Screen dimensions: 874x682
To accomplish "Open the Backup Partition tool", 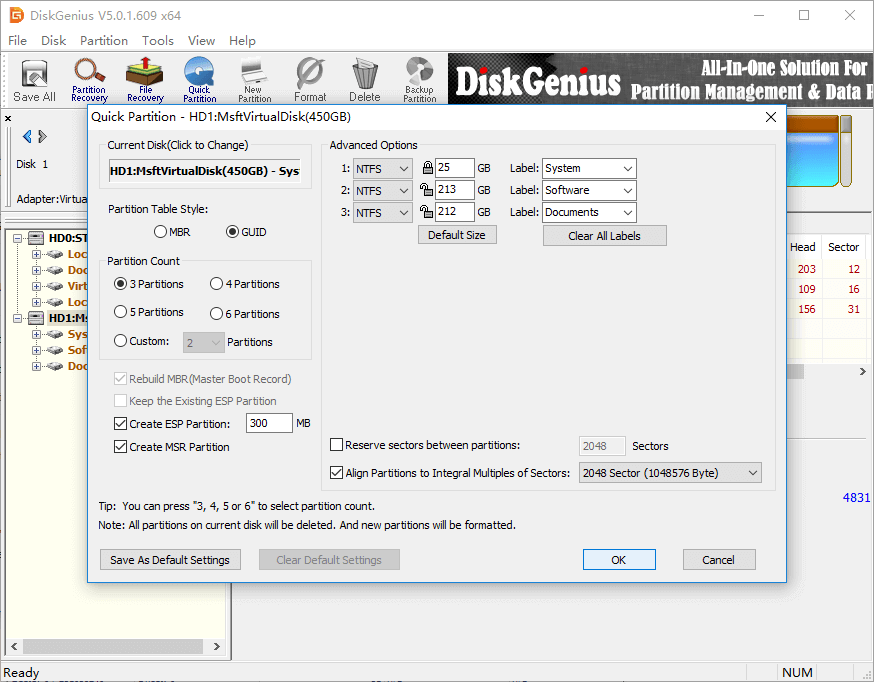I will click(419, 80).
